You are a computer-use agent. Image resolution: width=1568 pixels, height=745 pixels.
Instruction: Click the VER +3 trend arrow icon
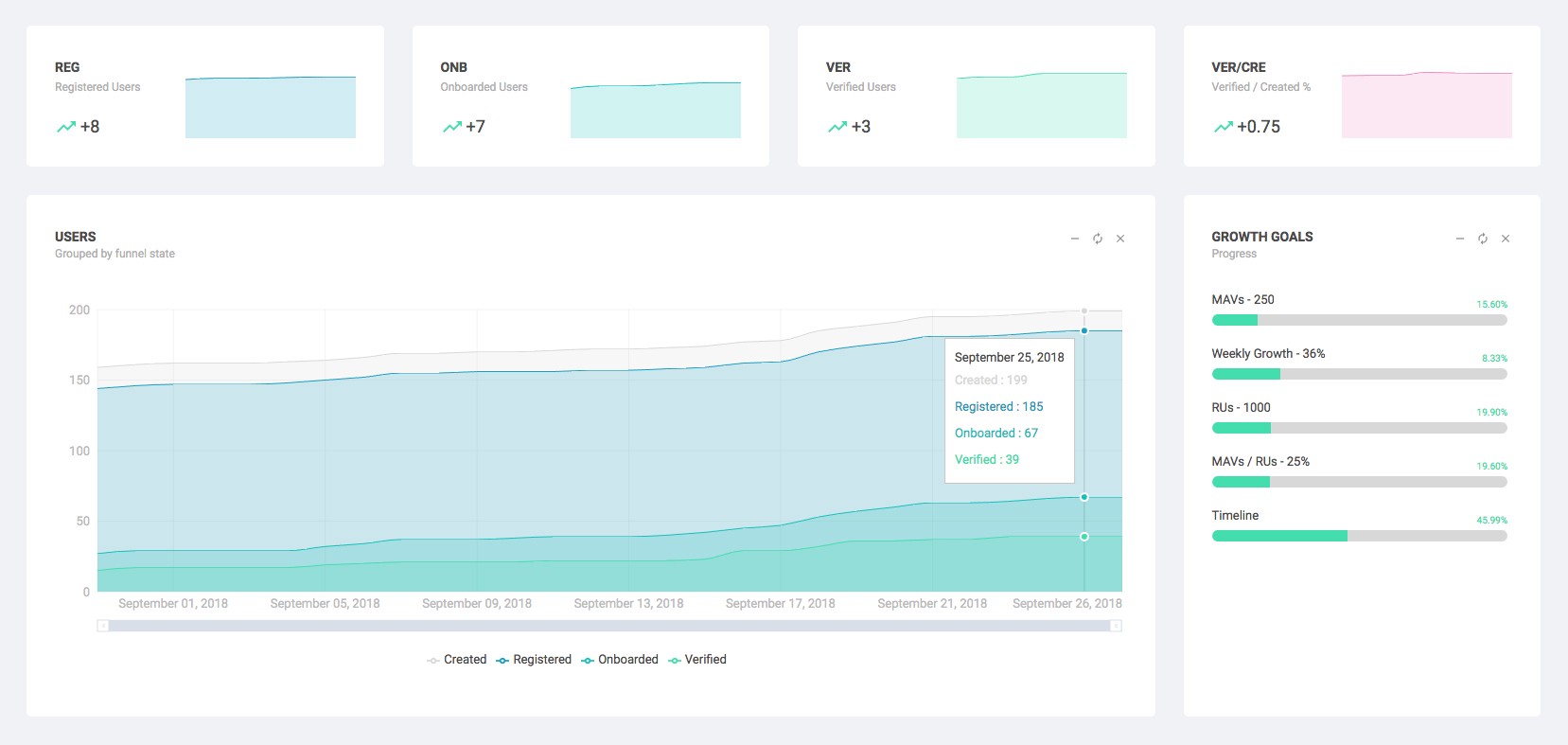click(837, 127)
